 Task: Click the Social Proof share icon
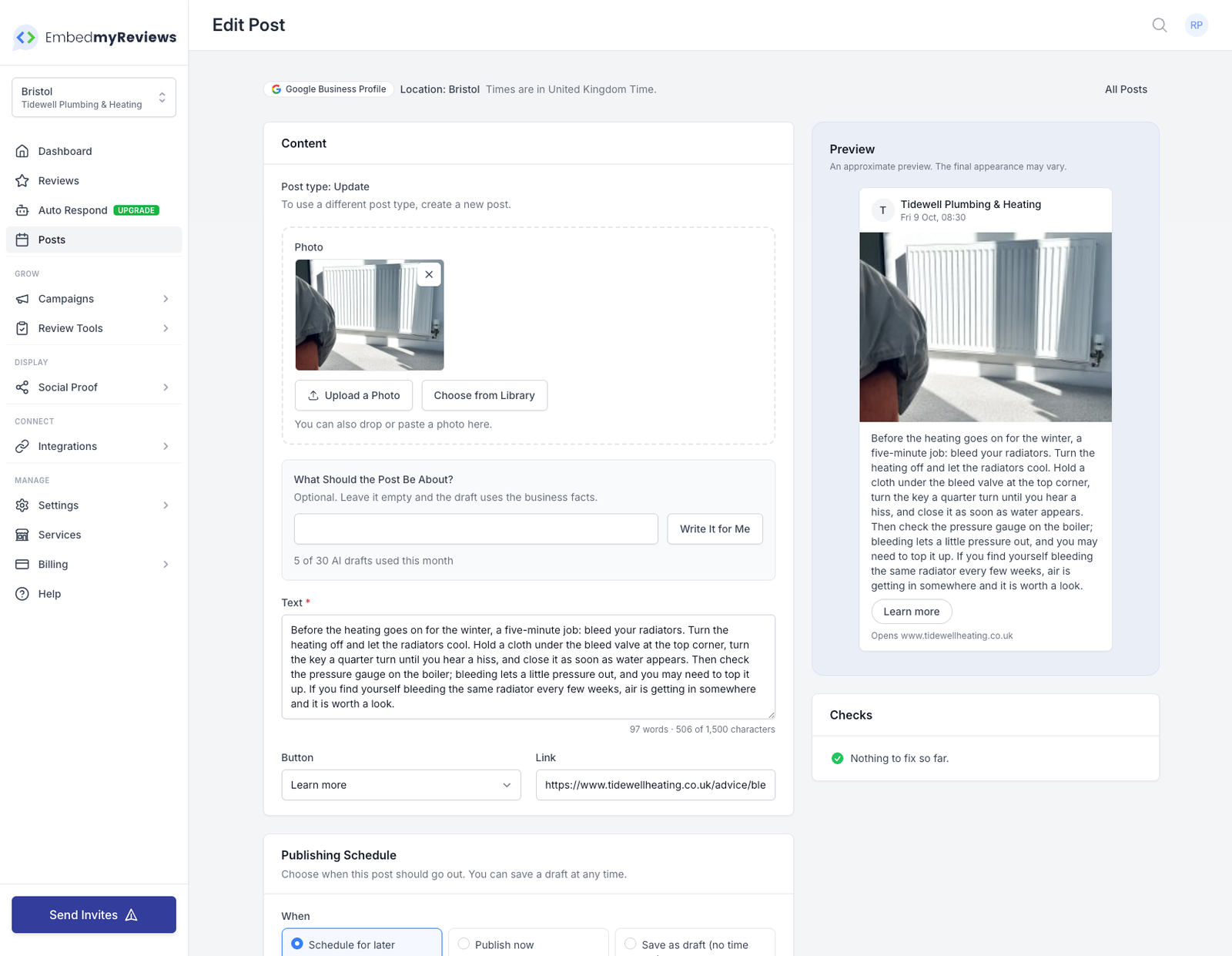tap(22, 387)
